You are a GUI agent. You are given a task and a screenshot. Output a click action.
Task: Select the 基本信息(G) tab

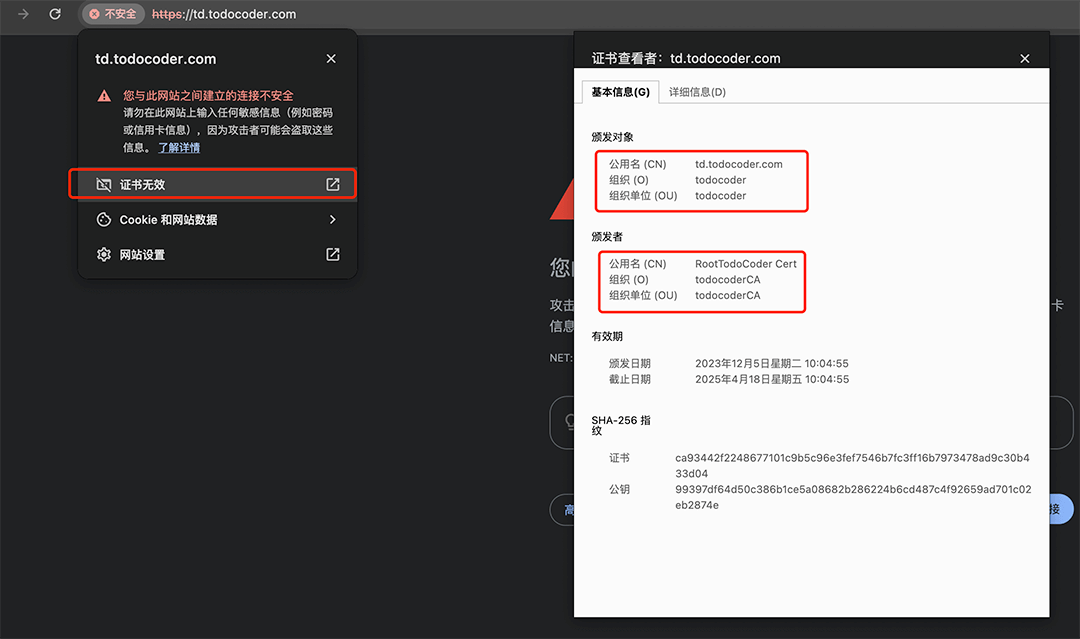pos(621,92)
